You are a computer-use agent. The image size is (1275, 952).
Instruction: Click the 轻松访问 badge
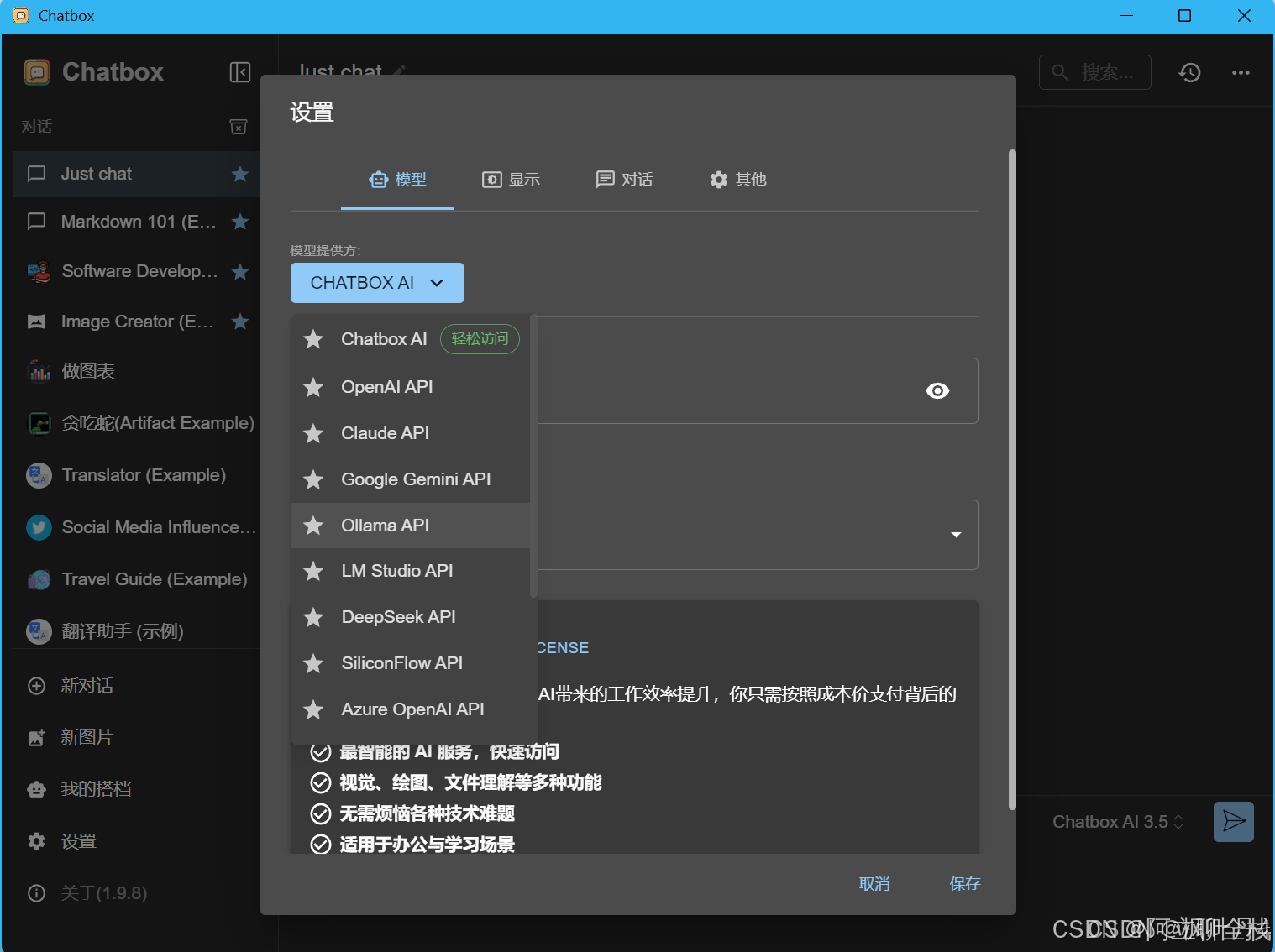(480, 339)
